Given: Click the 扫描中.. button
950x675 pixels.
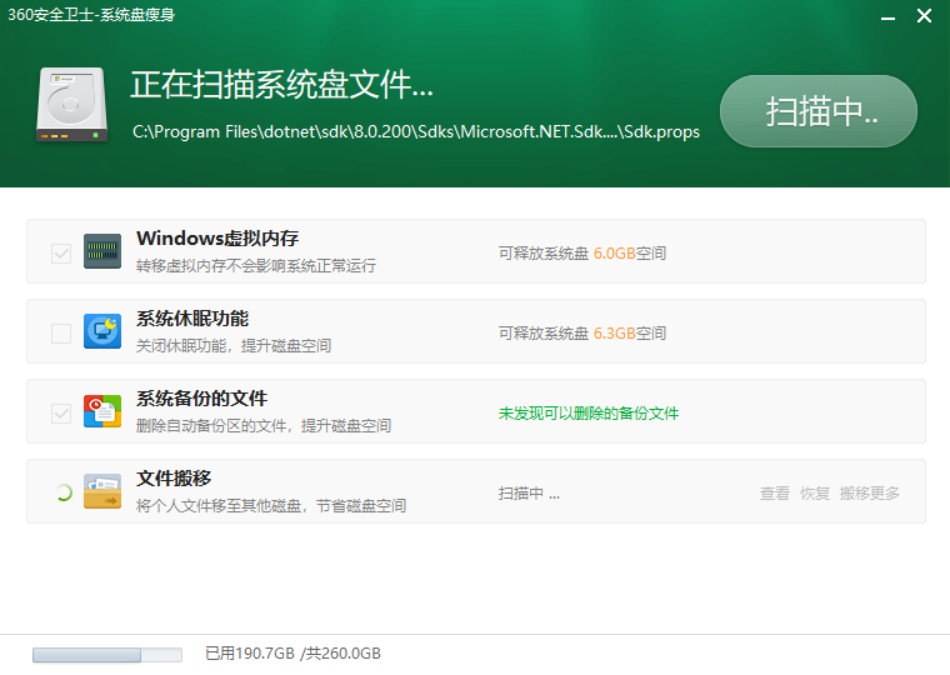Looking at the screenshot, I should (x=818, y=111).
